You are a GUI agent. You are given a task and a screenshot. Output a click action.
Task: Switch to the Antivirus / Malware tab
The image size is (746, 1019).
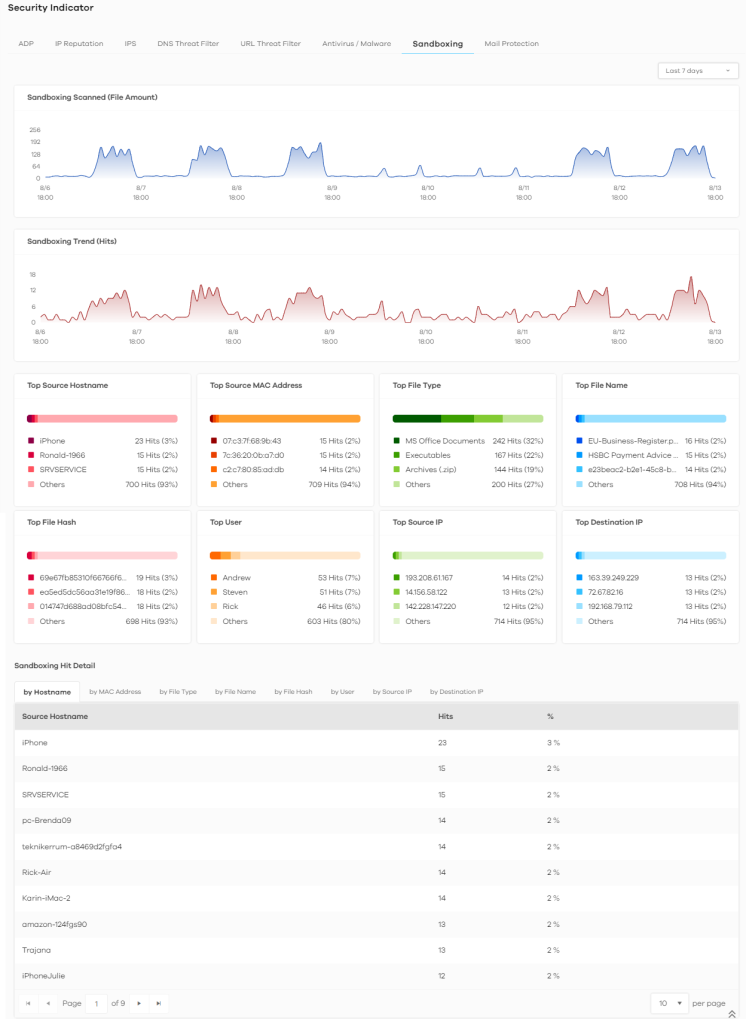pos(356,44)
